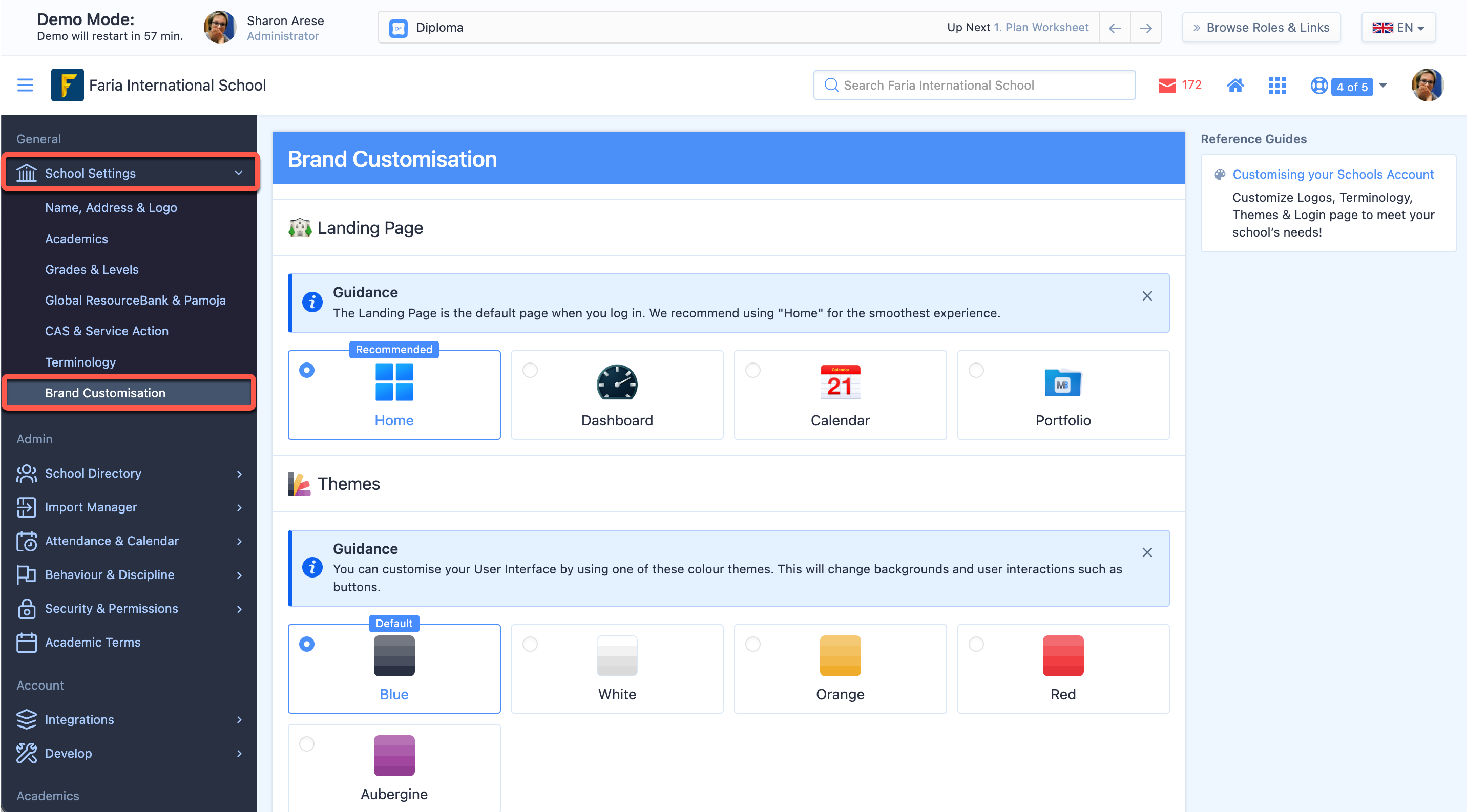Open Customising your Schools Account guide
Screen dimensions: 1467x812
[1333, 175]
